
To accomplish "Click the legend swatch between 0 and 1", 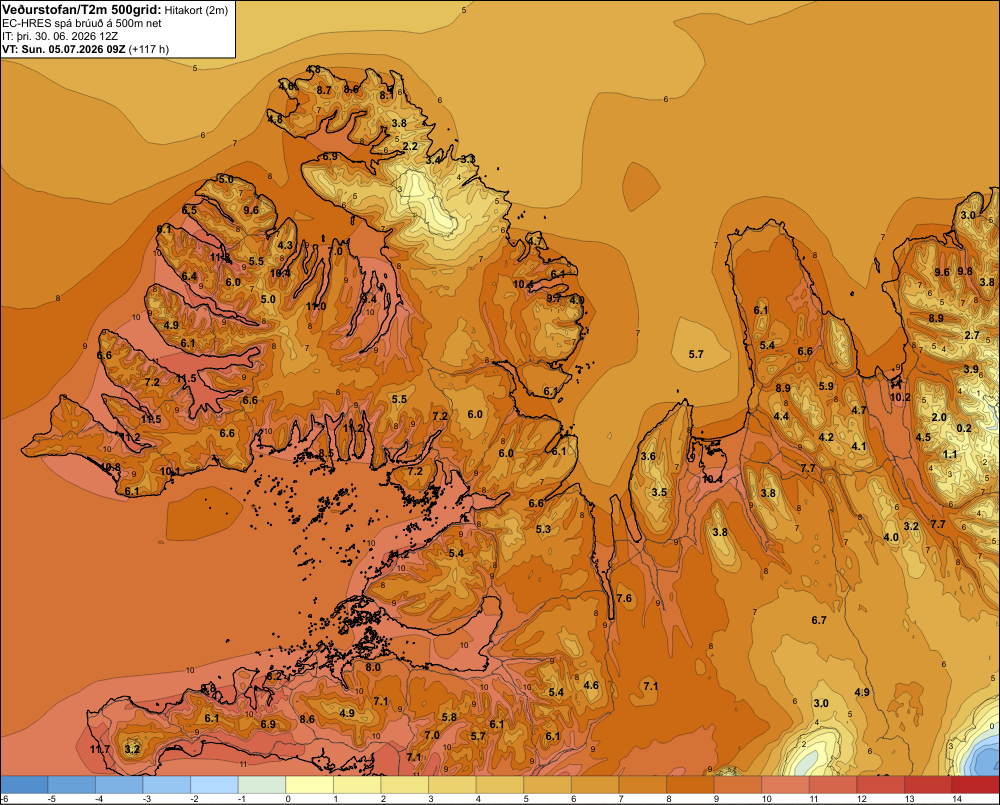I will (309, 785).
